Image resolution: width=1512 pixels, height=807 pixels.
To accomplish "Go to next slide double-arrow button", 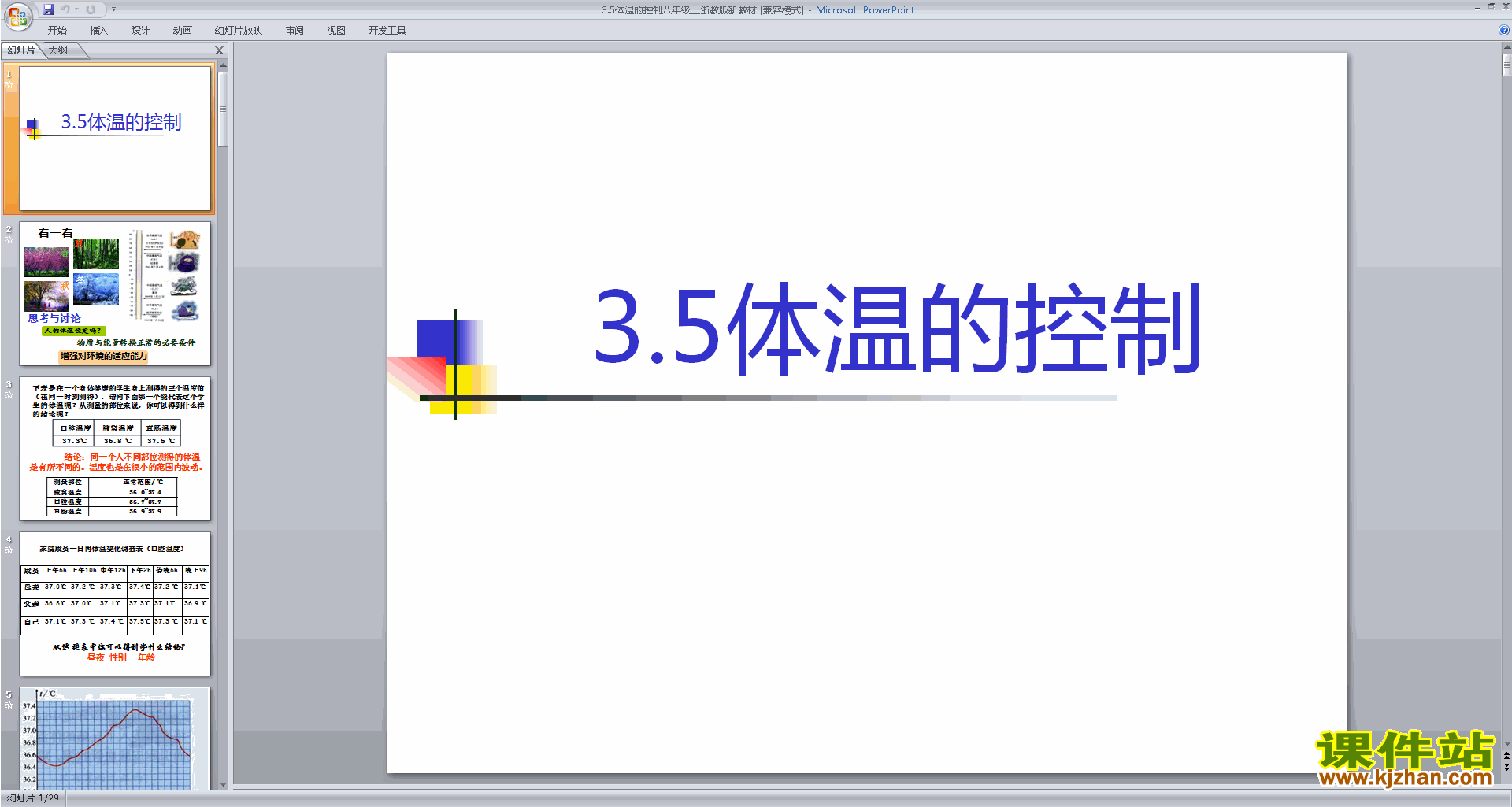I will [x=1506, y=767].
